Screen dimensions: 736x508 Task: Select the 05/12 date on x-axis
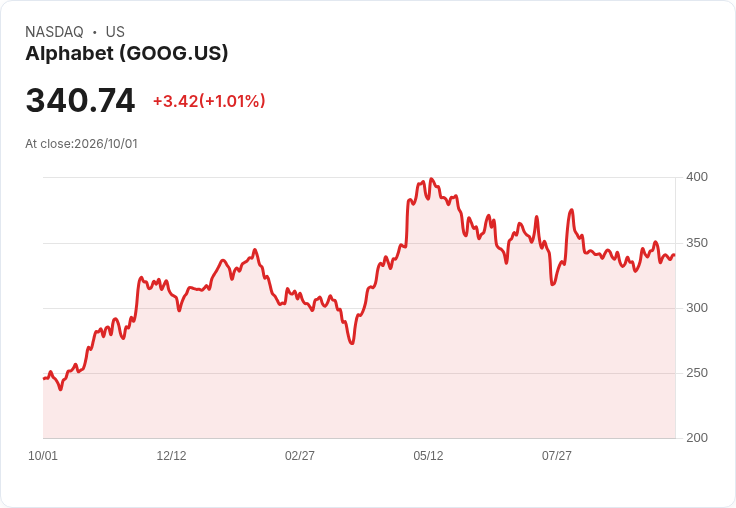click(428, 456)
